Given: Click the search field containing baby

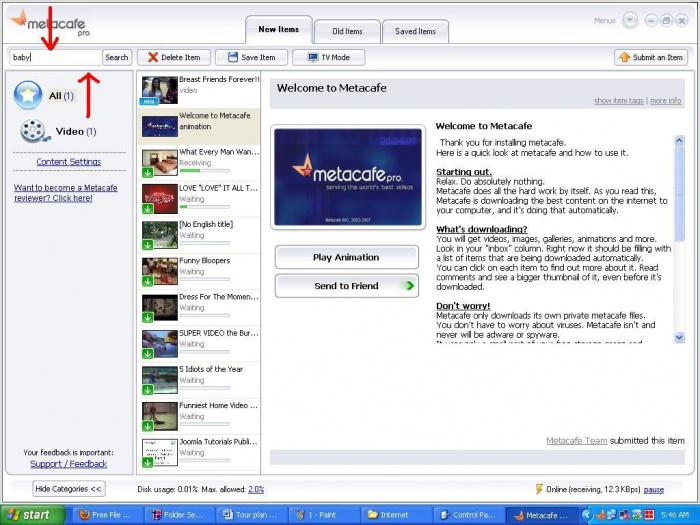Looking at the screenshot, I should [56, 57].
